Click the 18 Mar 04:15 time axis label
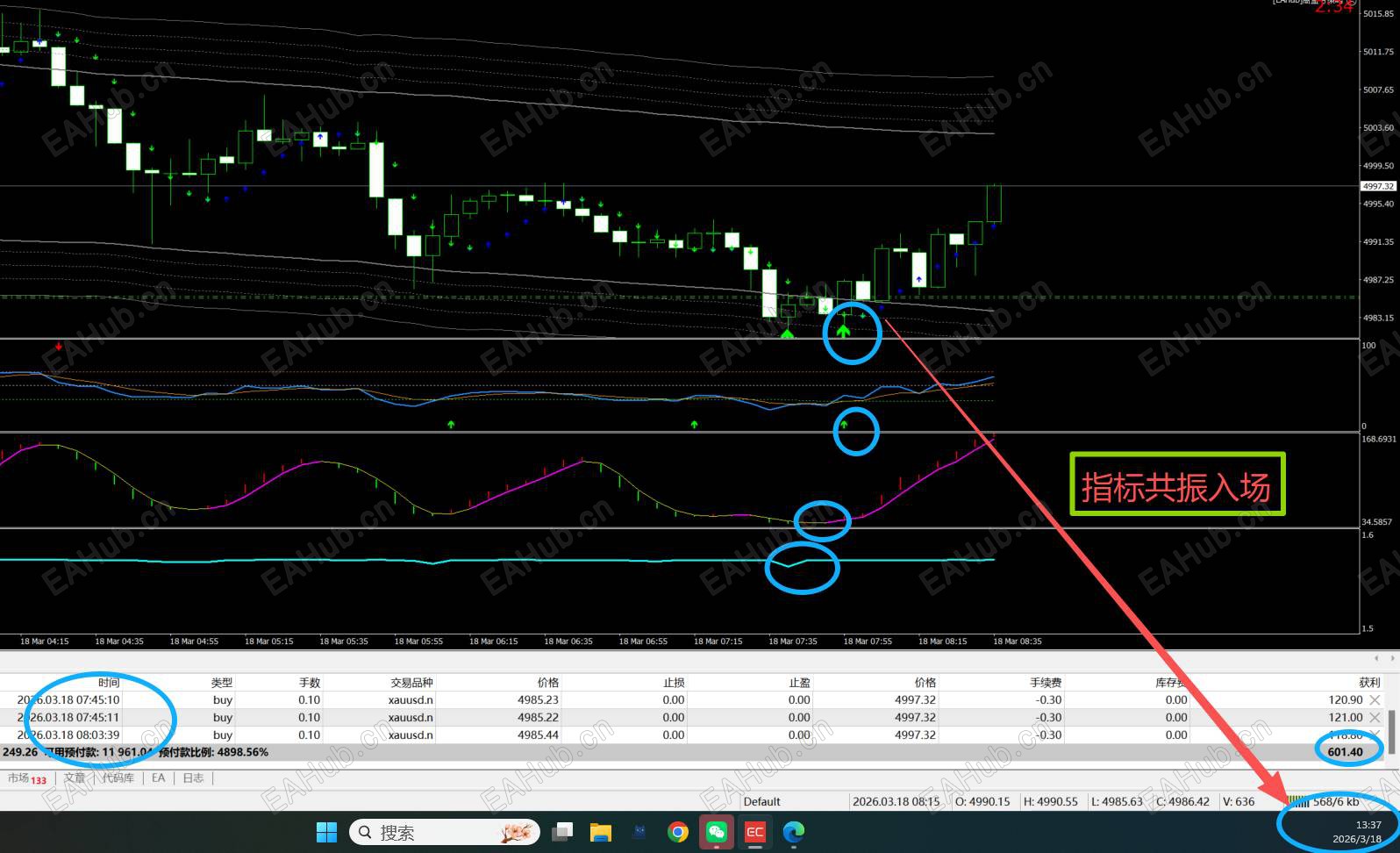1400x853 pixels. point(44,642)
